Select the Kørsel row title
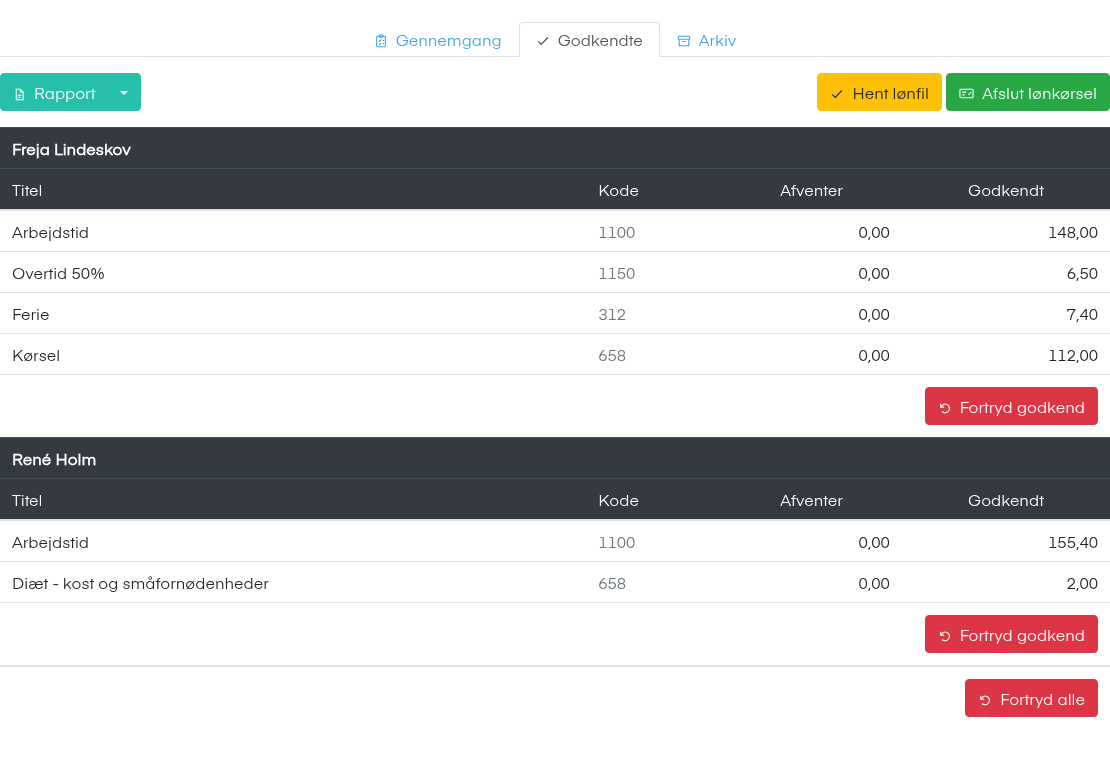The width and height of the screenshot is (1110, 759). point(36,355)
